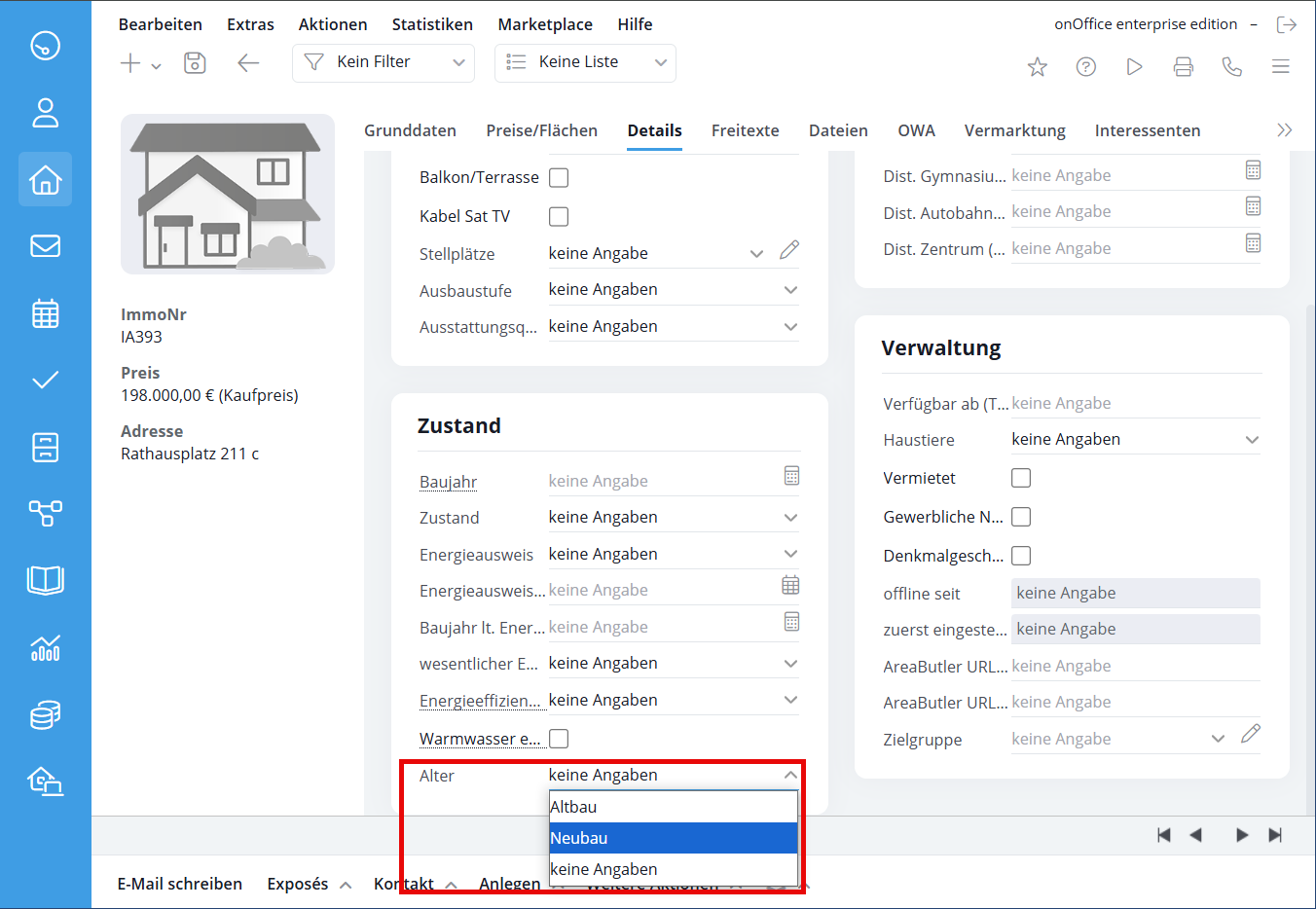Open the Statistiken menu

click(x=432, y=24)
